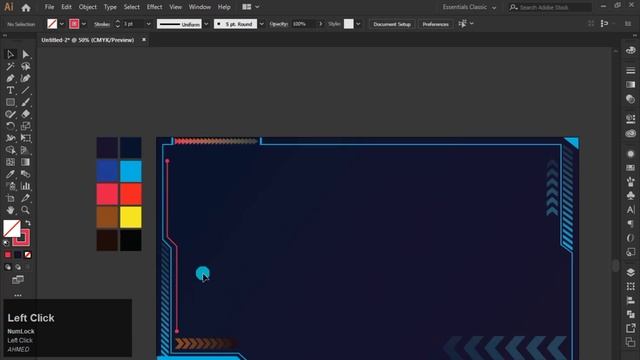This screenshot has width=640, height=360.
Task: Select the Column Graph tool
Action: click(26, 186)
